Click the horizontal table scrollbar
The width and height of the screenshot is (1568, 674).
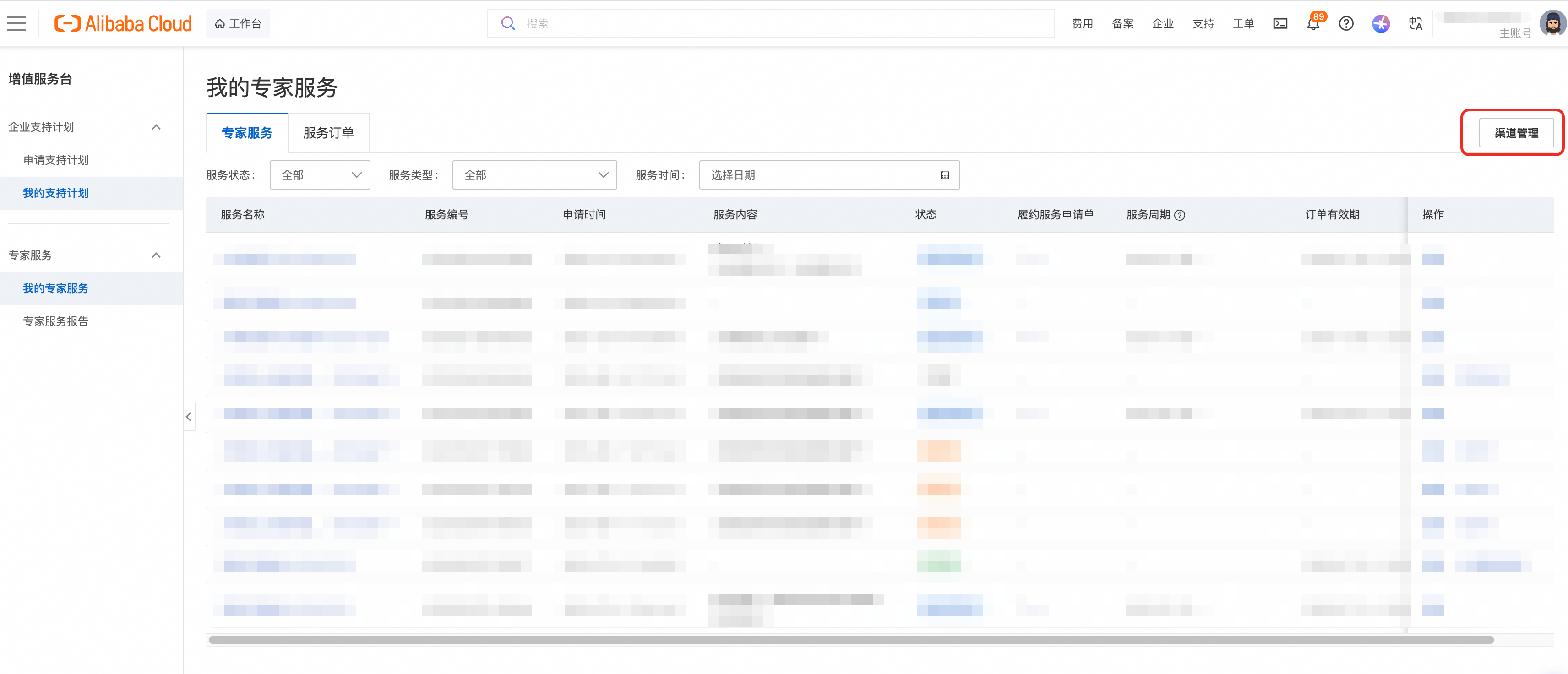850,640
